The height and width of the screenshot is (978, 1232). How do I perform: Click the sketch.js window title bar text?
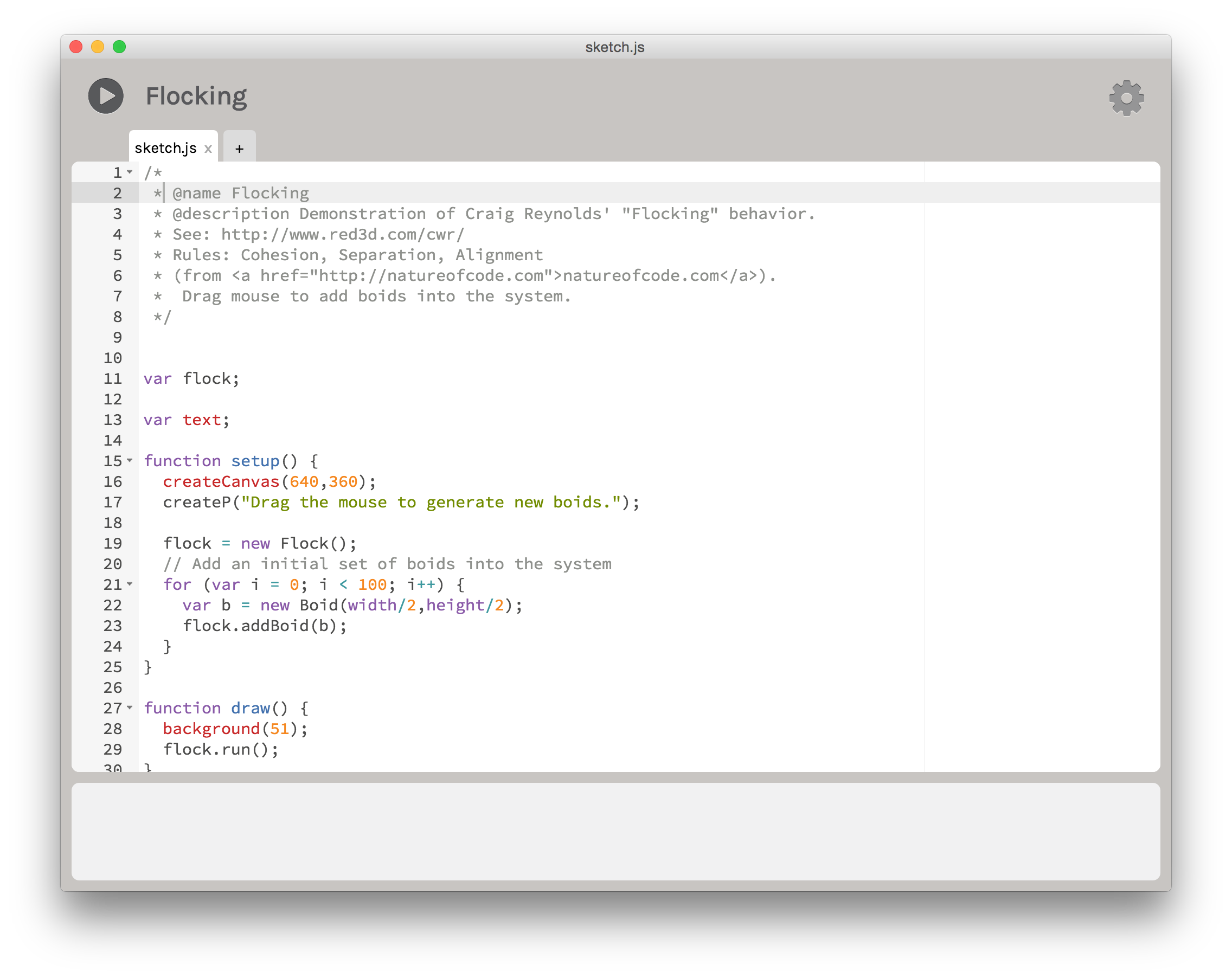pyautogui.click(x=615, y=47)
